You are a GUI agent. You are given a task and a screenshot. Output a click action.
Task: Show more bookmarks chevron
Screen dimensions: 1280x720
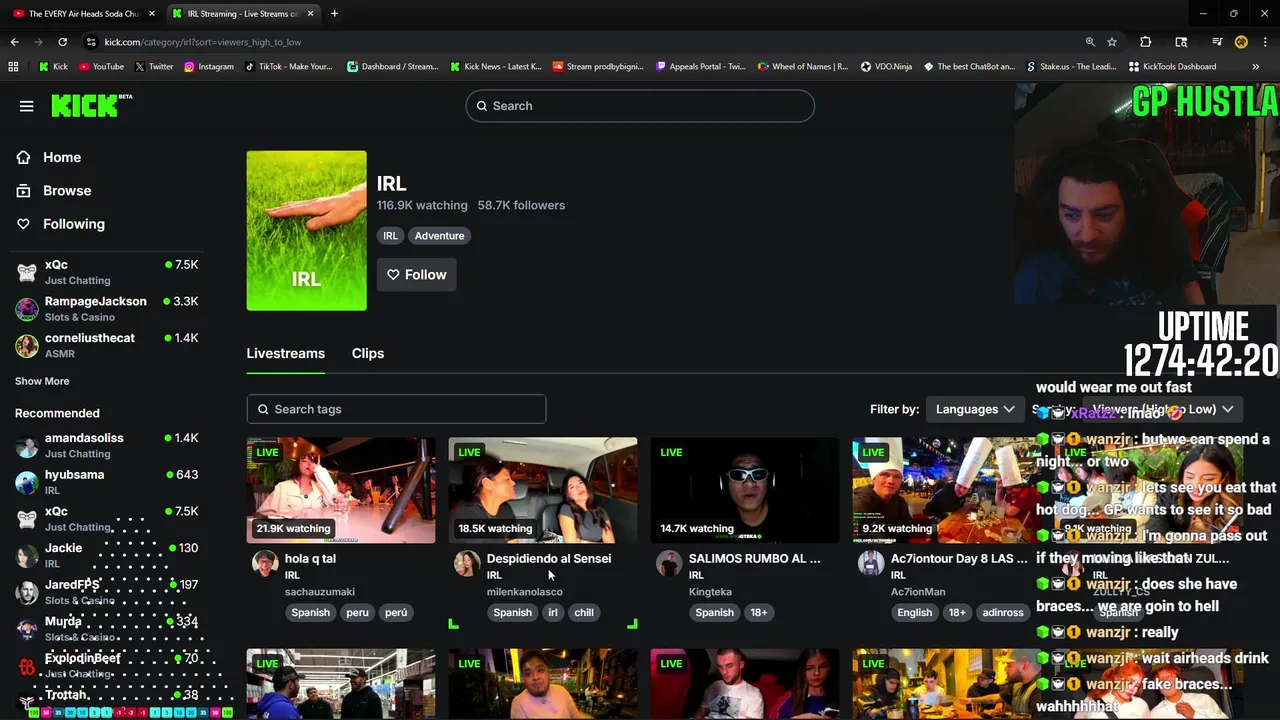[1256, 67]
